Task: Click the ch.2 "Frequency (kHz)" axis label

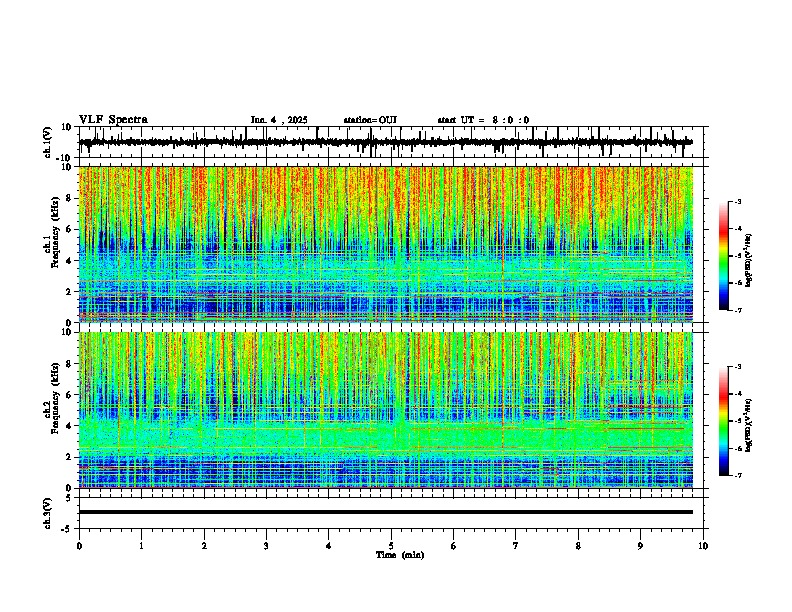Action: [x=55, y=398]
